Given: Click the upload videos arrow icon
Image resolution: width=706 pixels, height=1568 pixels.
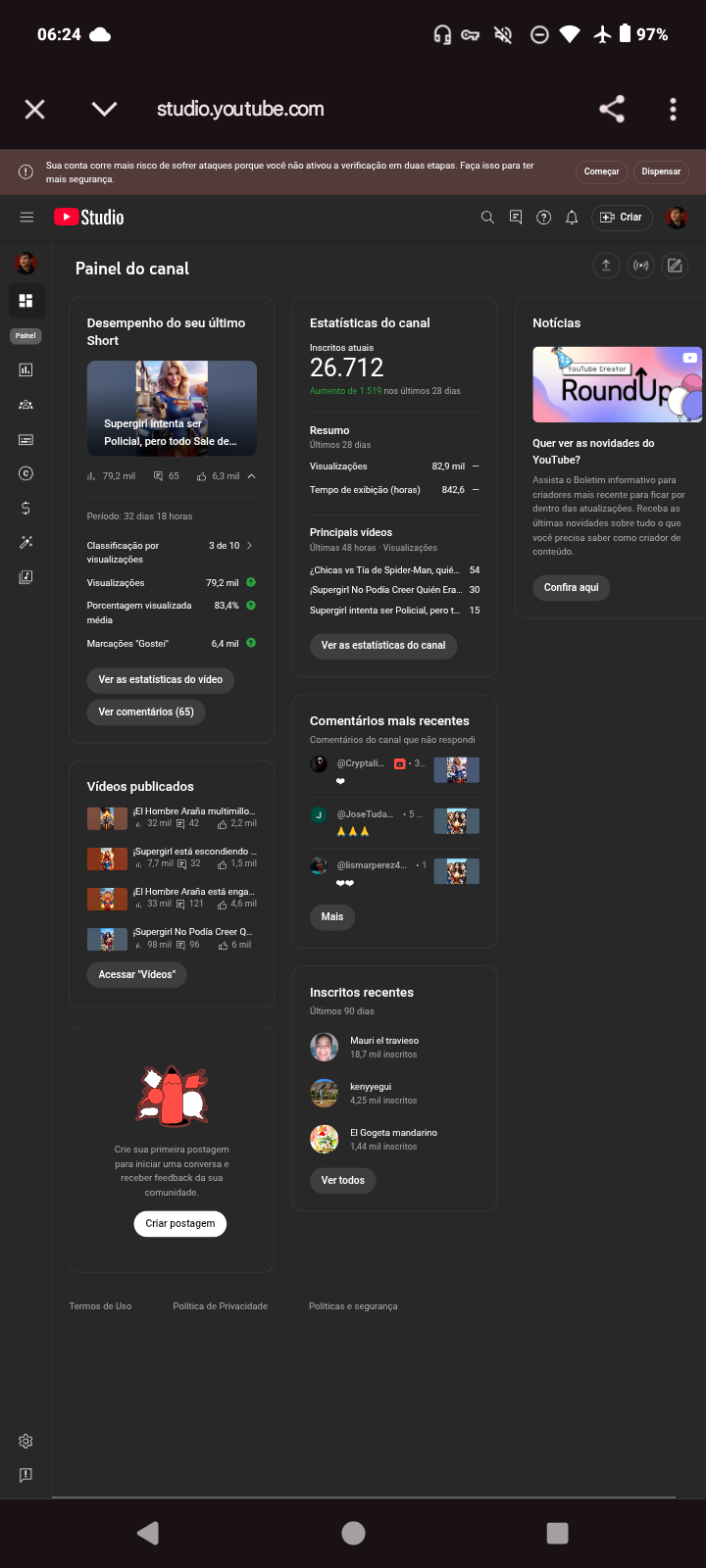Looking at the screenshot, I should tap(606, 266).
